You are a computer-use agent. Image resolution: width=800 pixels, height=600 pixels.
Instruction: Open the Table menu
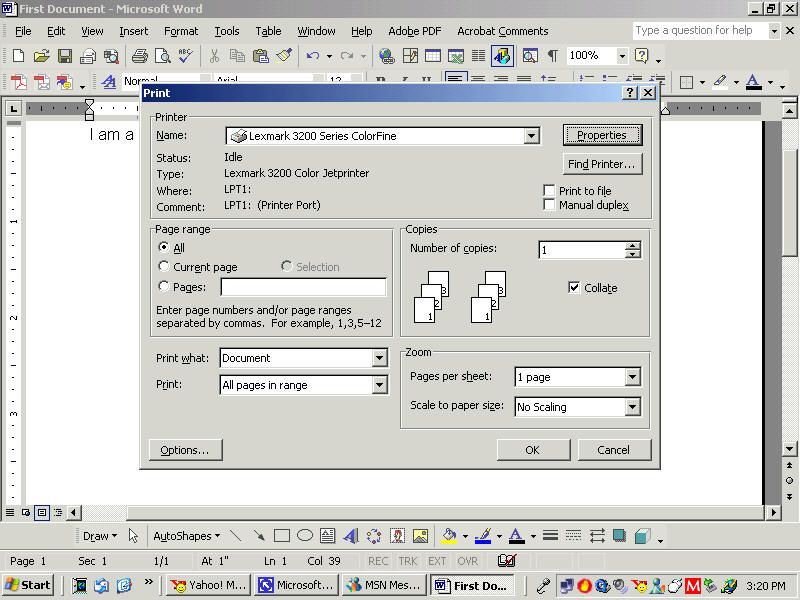[x=268, y=31]
